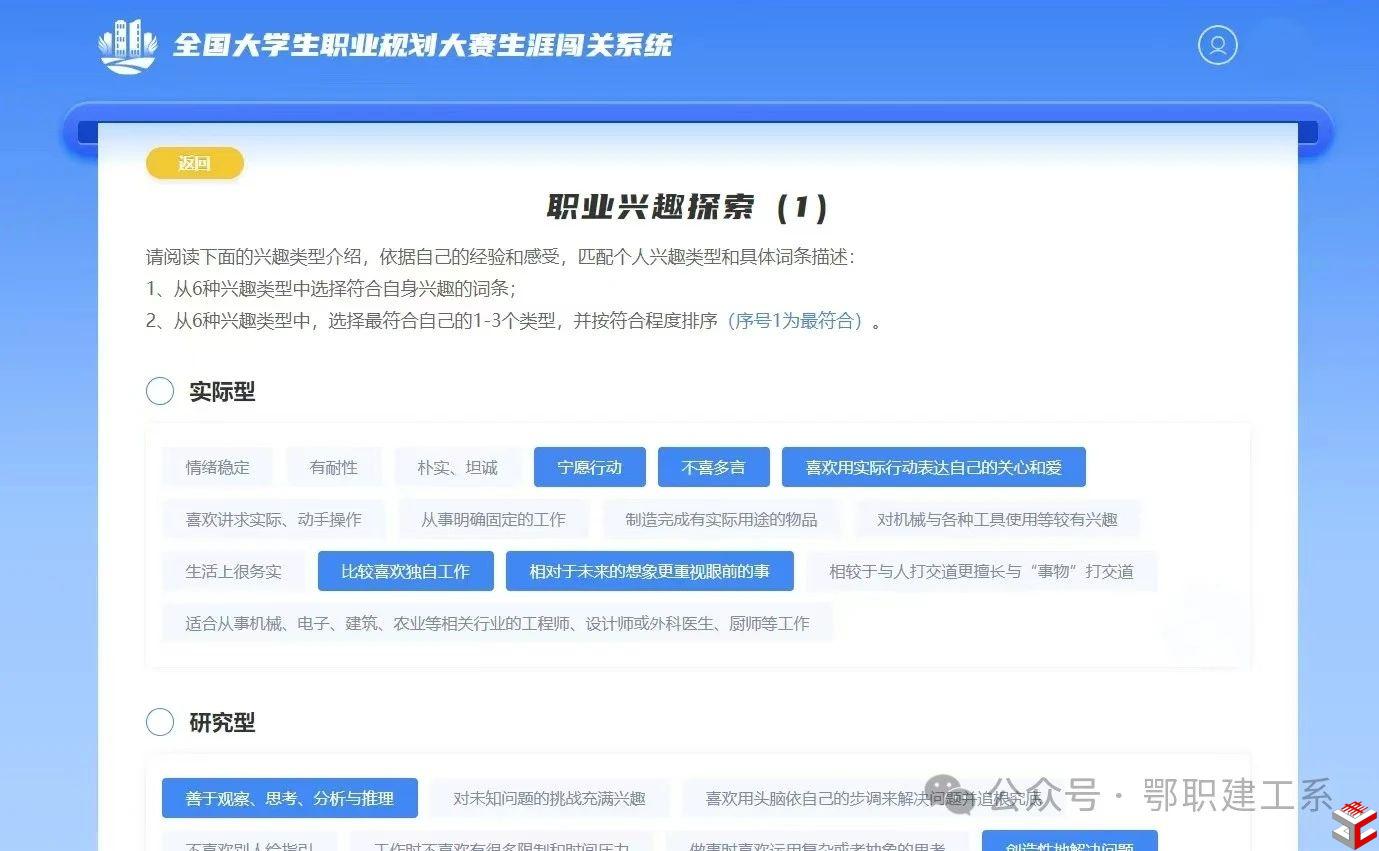Click the building logo in header
This screenshot has width=1379, height=851.
[127, 46]
